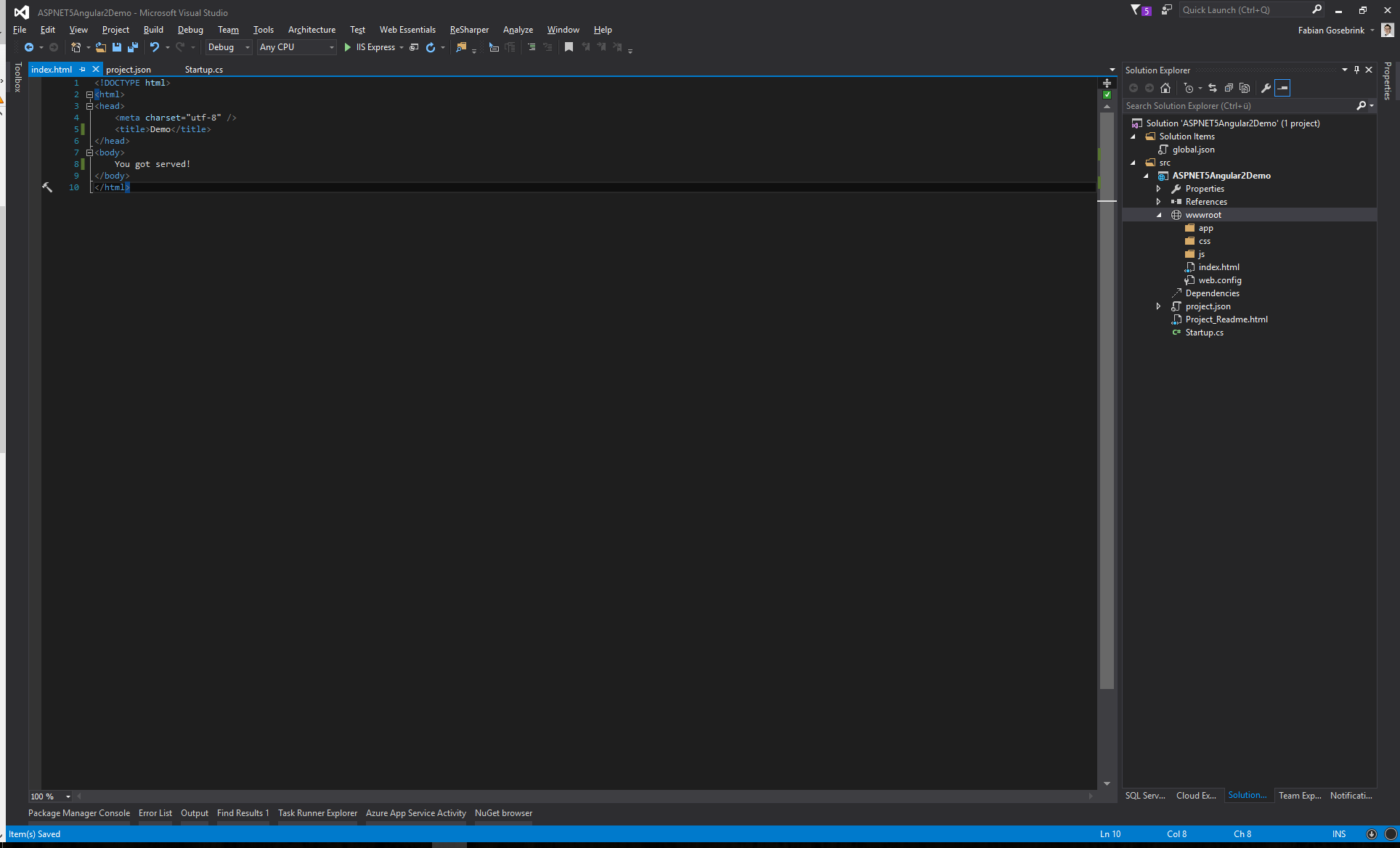Screen dimensions: 1400x848
Task: Expand the project.json node in tree
Action: click(1159, 306)
